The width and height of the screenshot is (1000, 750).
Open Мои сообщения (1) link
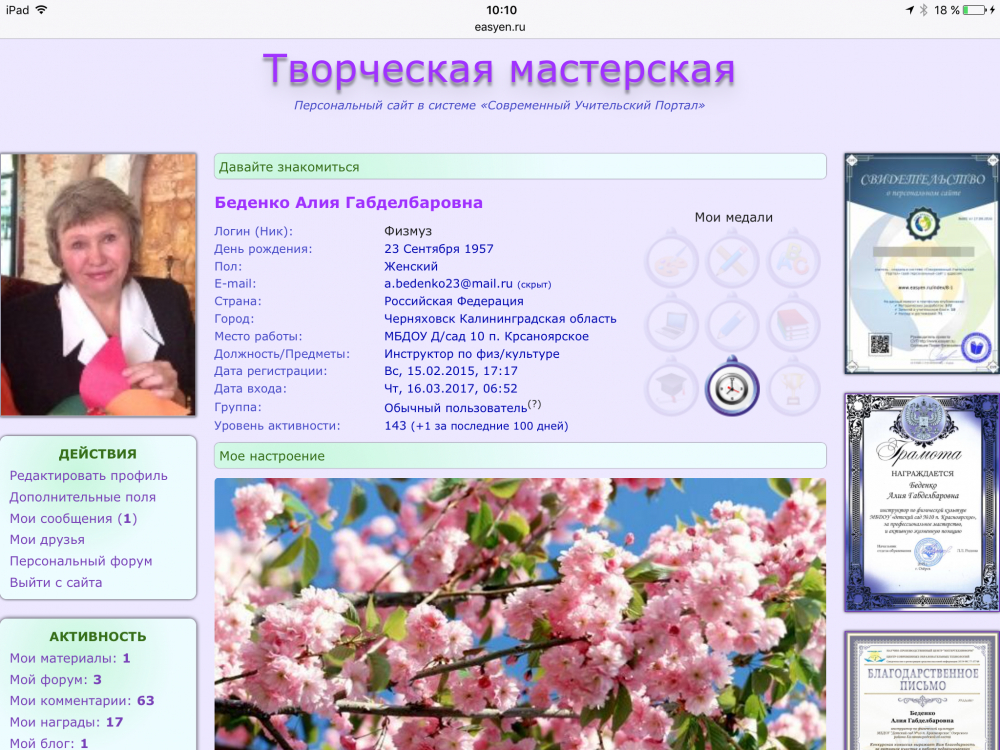tap(73, 518)
